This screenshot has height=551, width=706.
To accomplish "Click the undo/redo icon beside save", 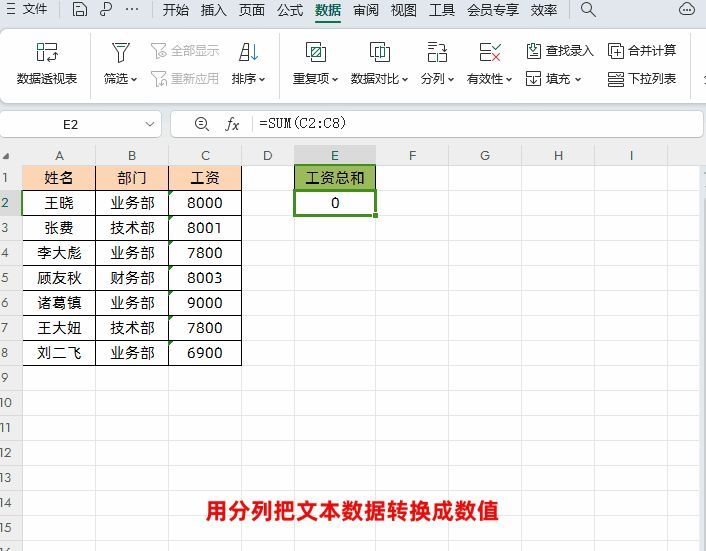I will [106, 9].
